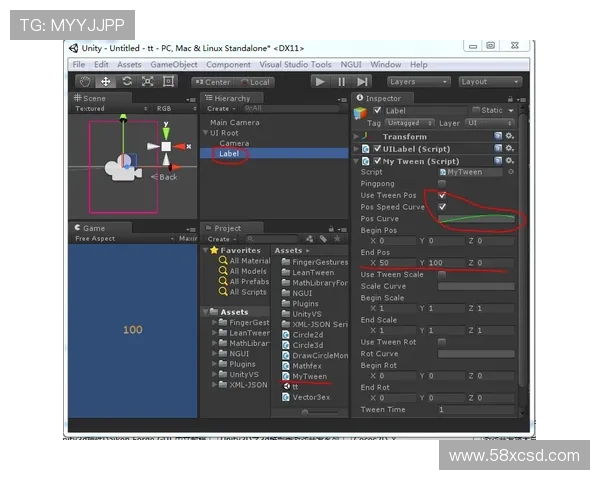Open UILabel component help book icon
Screen dimensions: 600x480
pos(498,148)
